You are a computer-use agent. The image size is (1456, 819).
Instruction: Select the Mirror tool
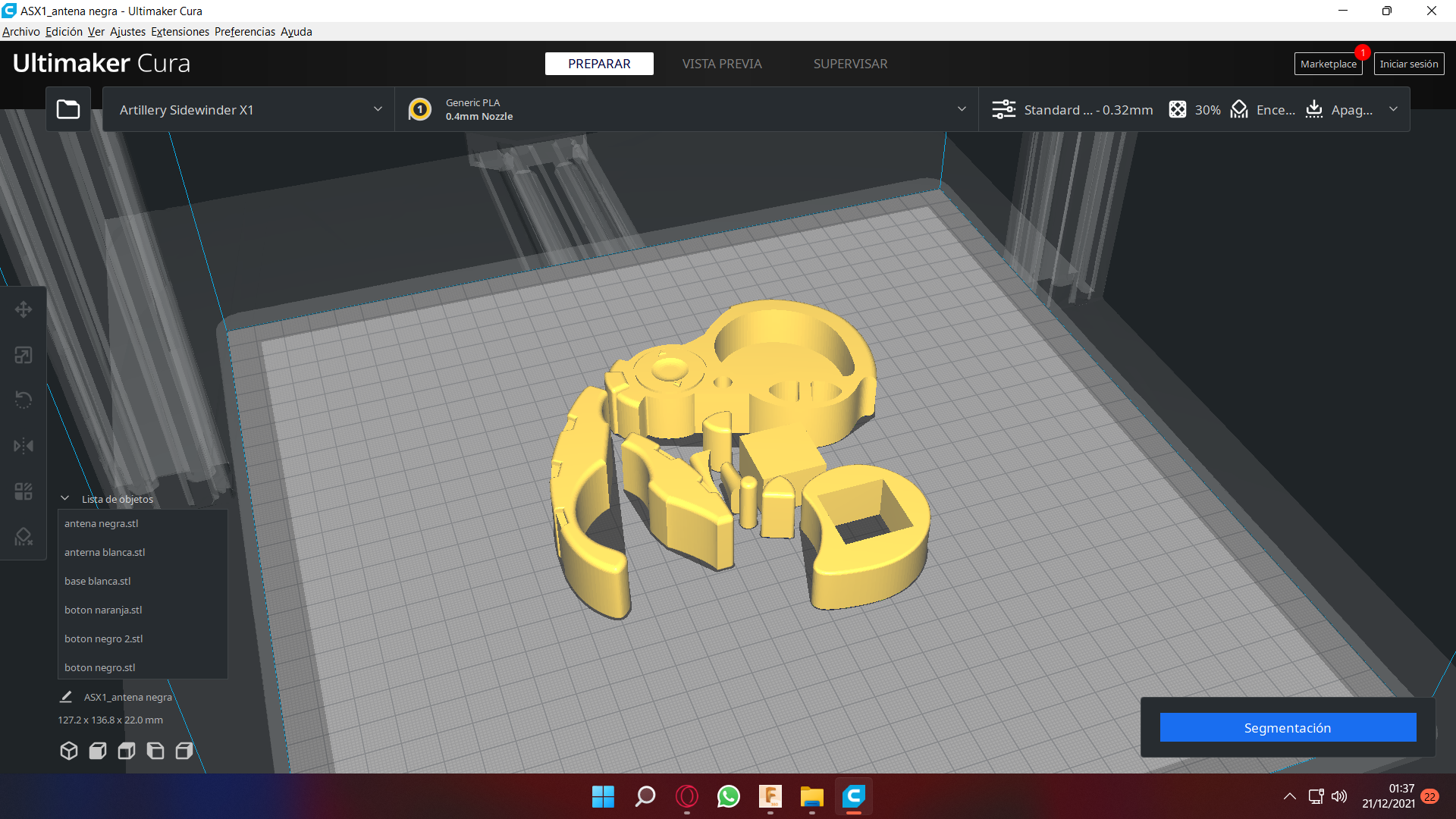[24, 445]
